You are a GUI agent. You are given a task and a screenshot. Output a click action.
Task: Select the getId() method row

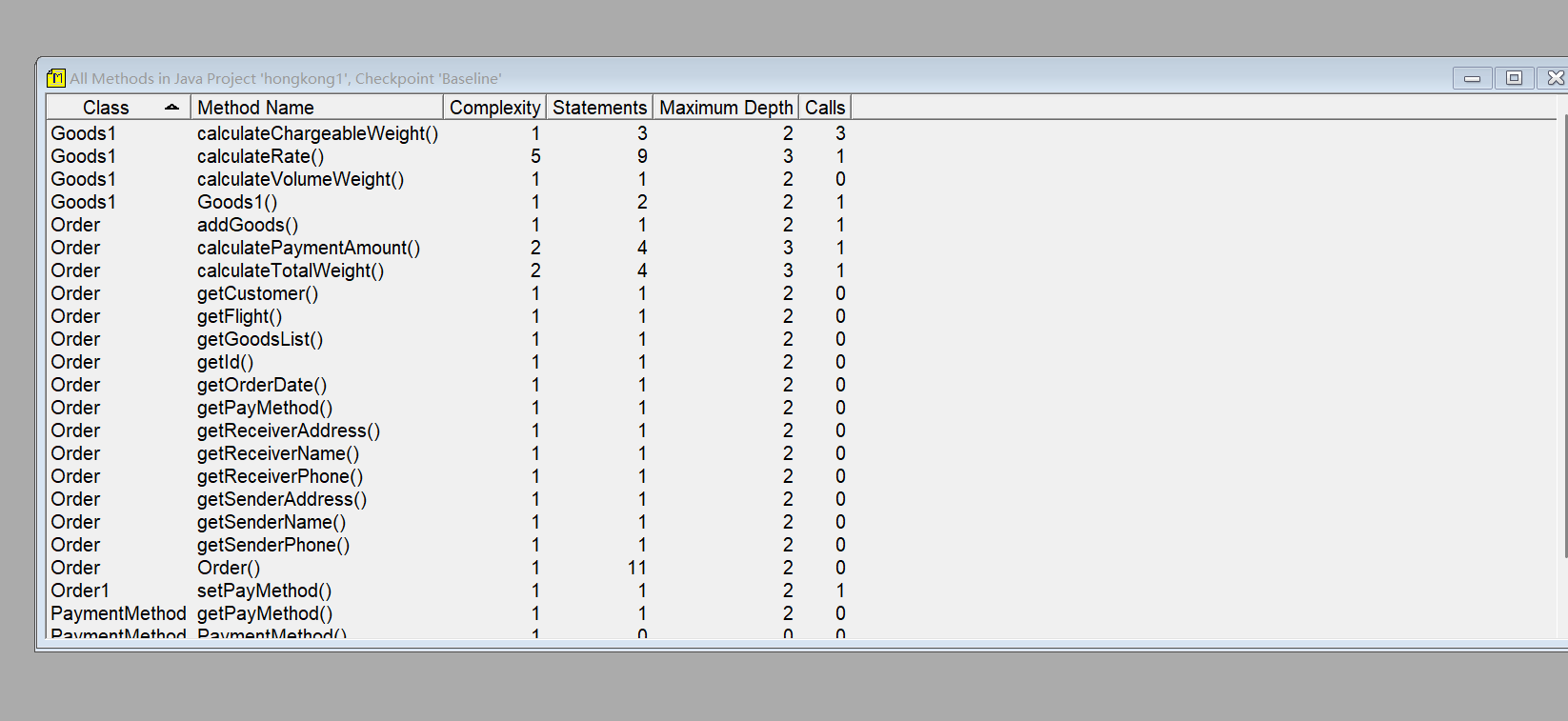click(448, 362)
